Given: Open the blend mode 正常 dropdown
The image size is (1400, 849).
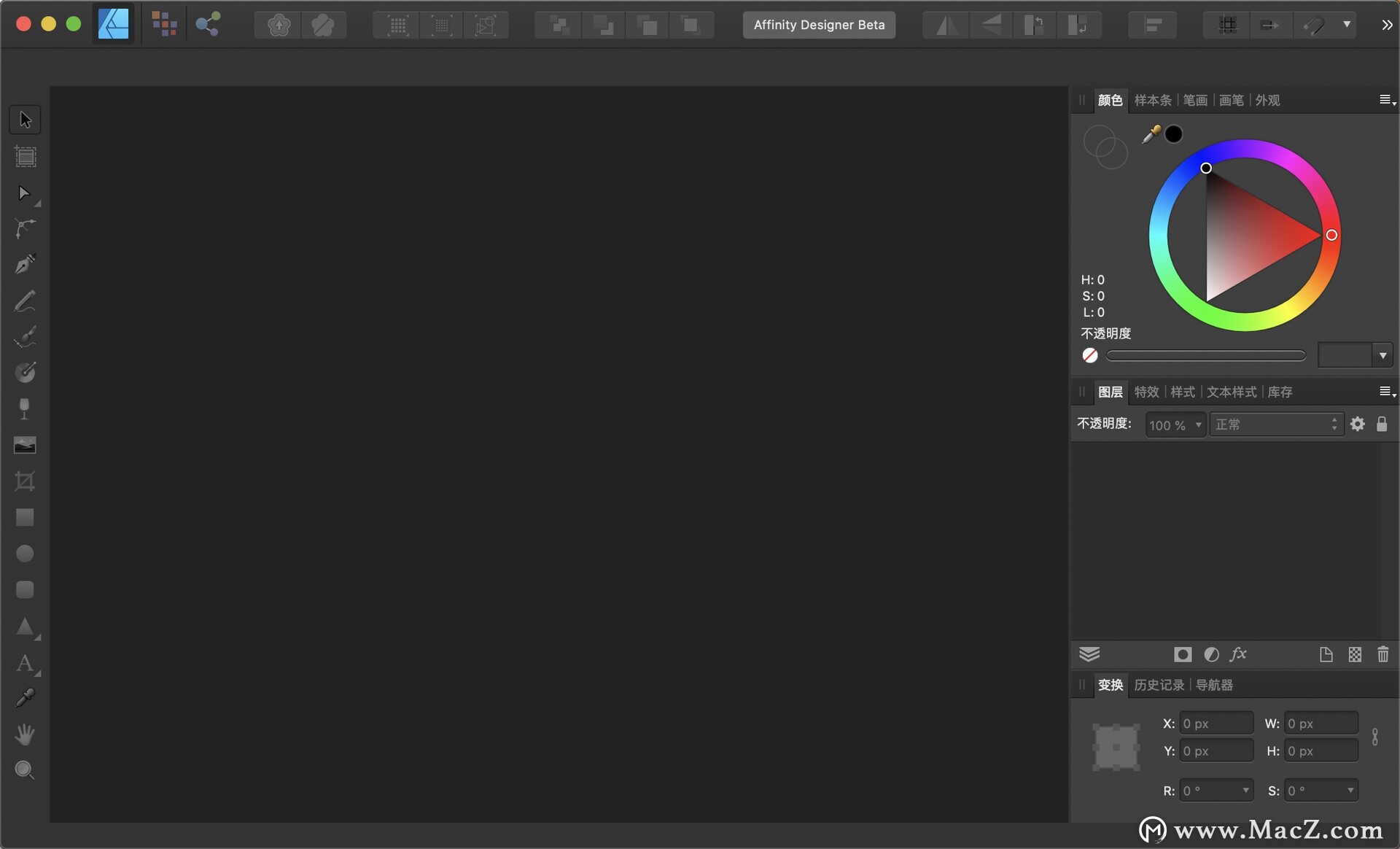Looking at the screenshot, I should click(1276, 424).
